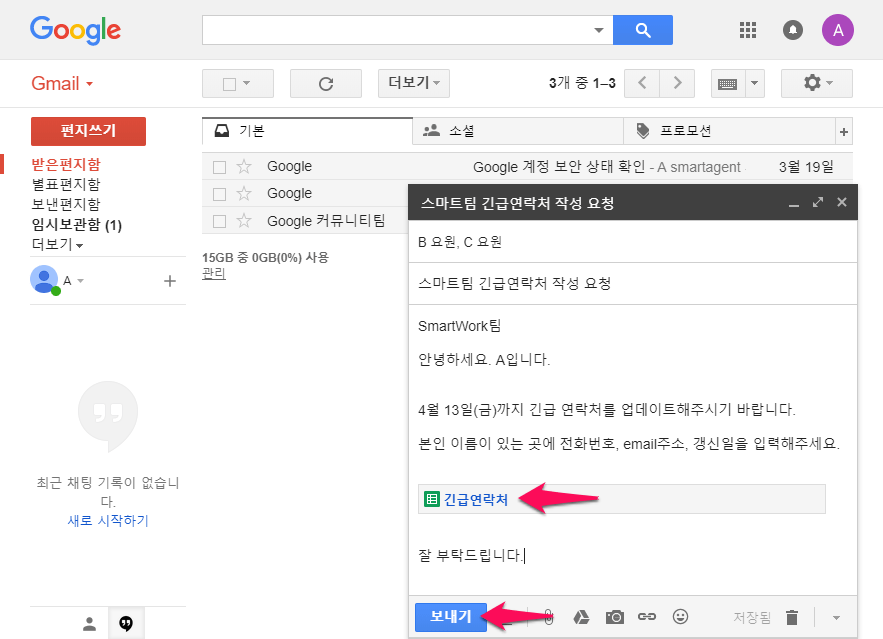This screenshot has width=883, height=639.
Task: Click the refresh mail button
Action: (325, 84)
